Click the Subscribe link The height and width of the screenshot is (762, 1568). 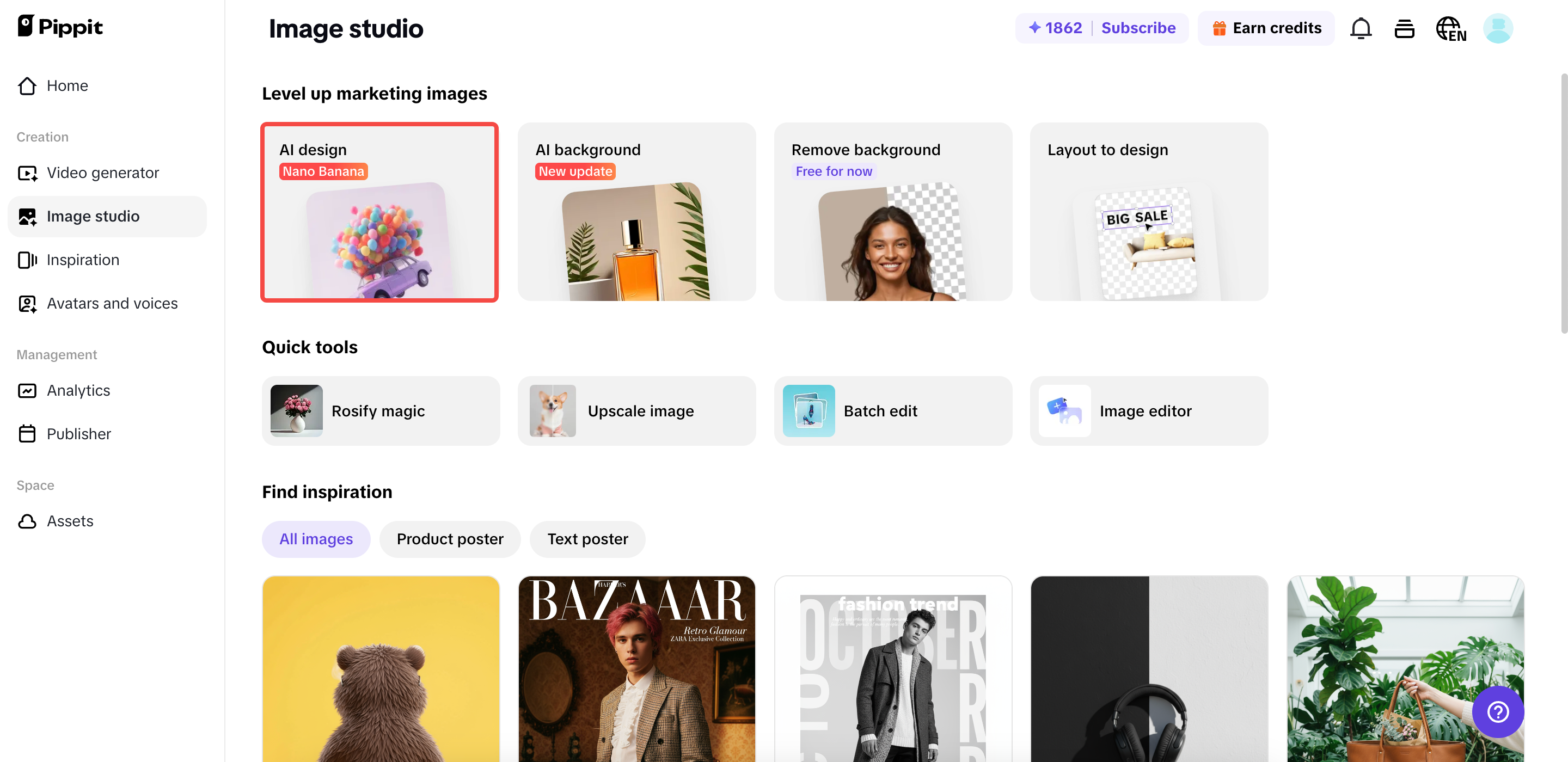tap(1139, 28)
